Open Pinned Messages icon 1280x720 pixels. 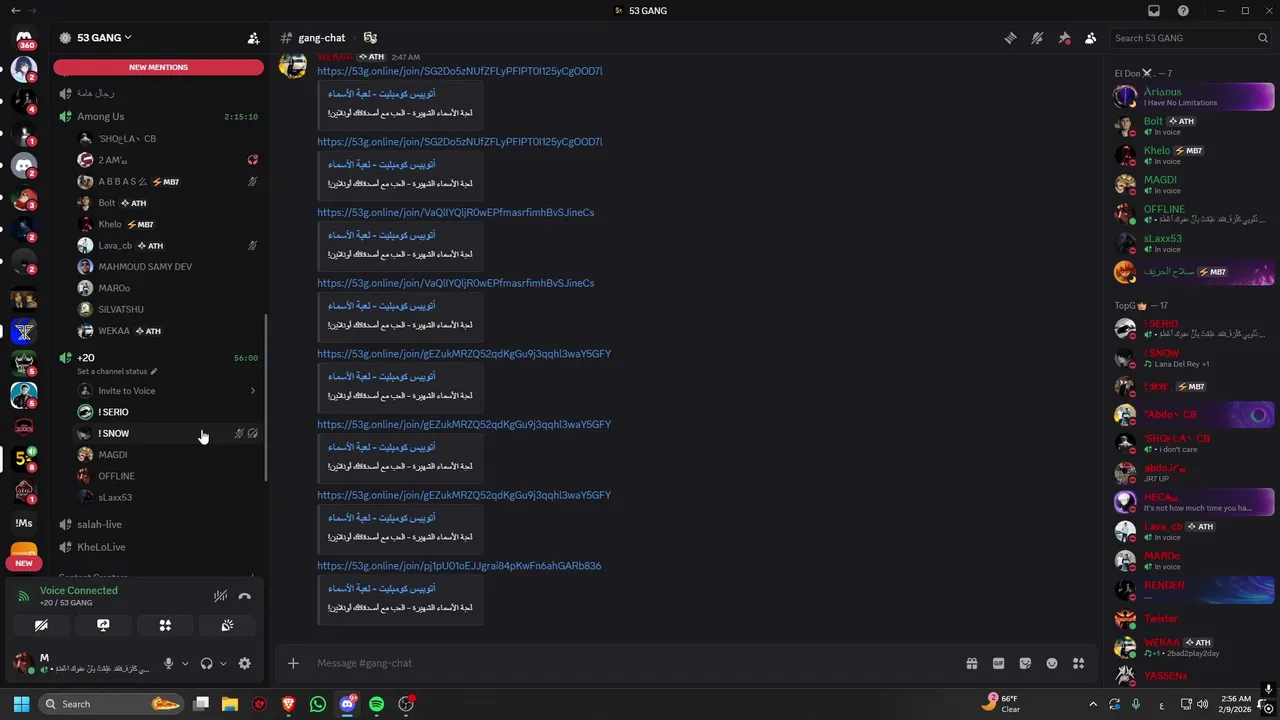1064,38
